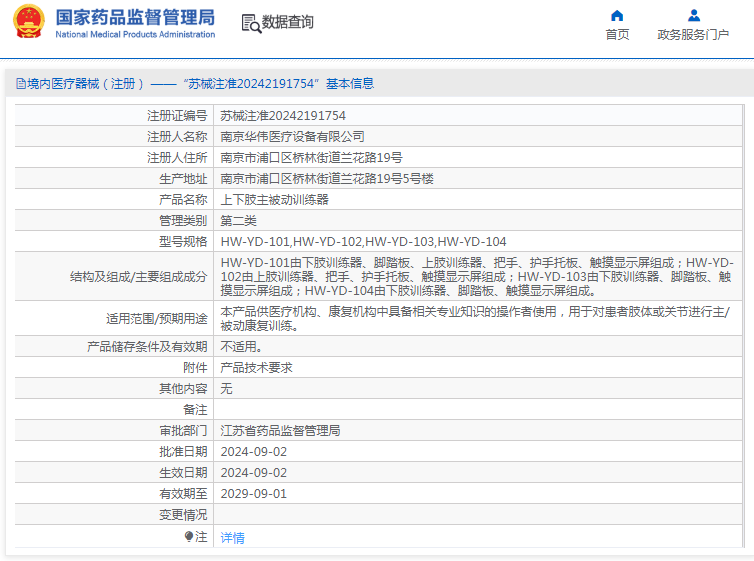Select the intended use description 本产品供医疗机构
The width and height of the screenshot is (754, 561).
(x=475, y=319)
